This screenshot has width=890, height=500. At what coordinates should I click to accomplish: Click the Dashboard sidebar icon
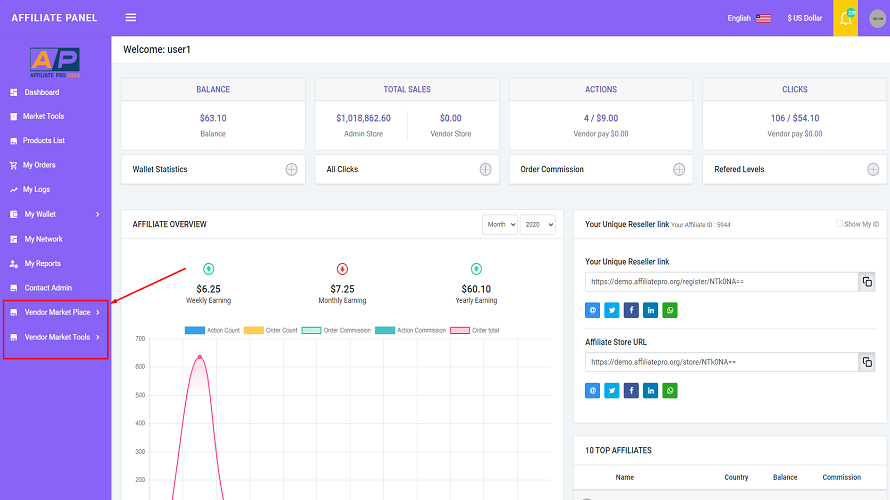pos(14,93)
